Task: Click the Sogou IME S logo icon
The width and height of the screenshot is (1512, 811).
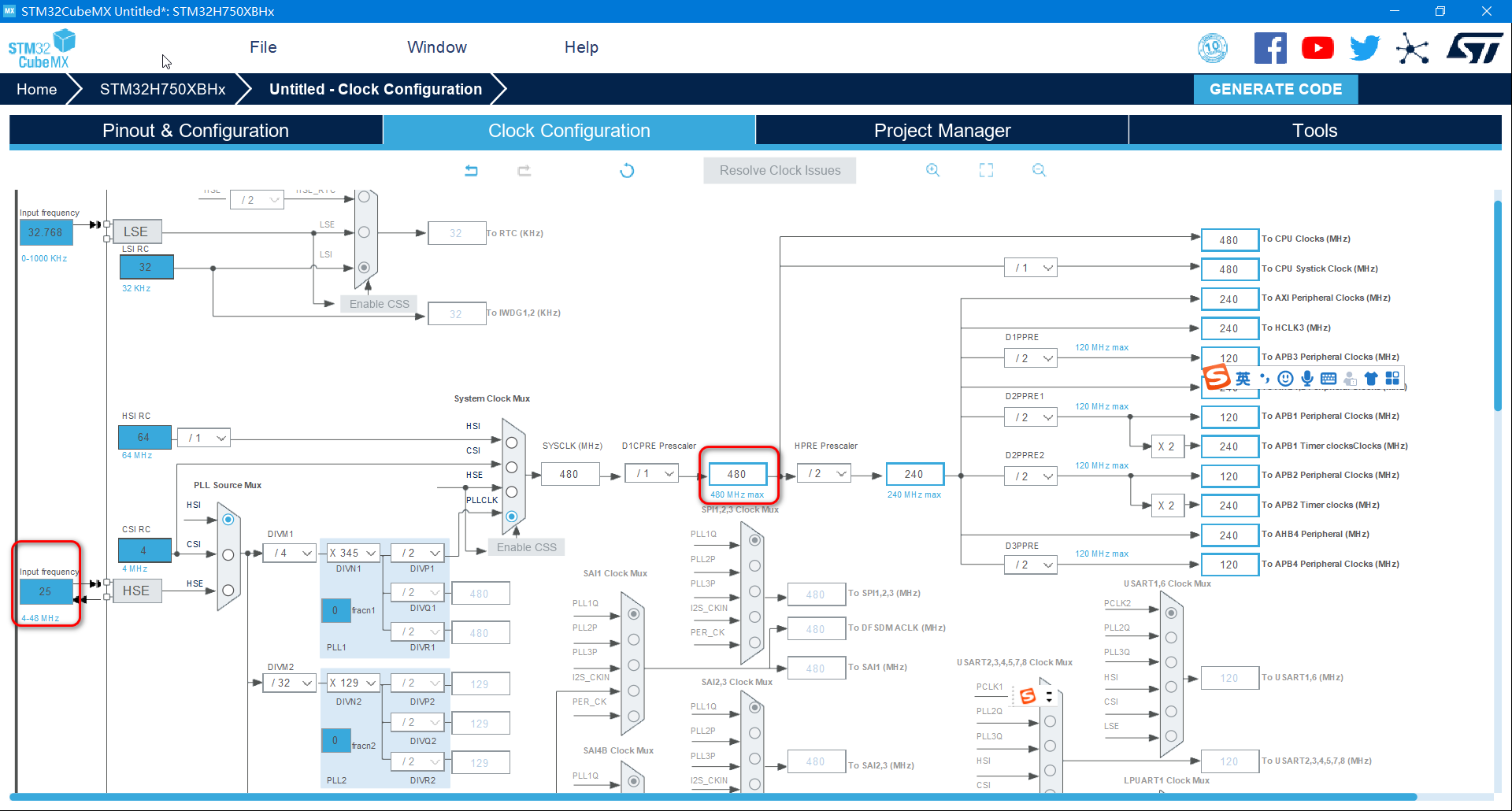Action: [1217, 377]
